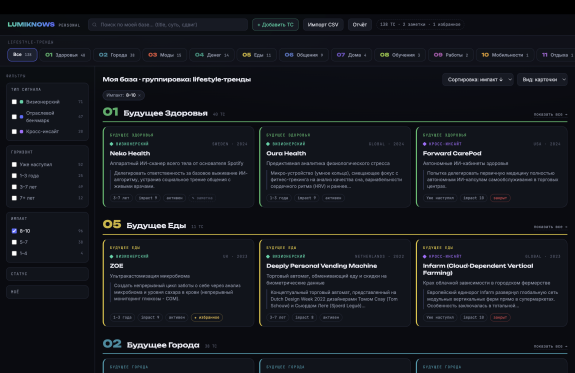Select the 05 Еды tab
The height and width of the screenshot is (373, 575).
[257, 55]
